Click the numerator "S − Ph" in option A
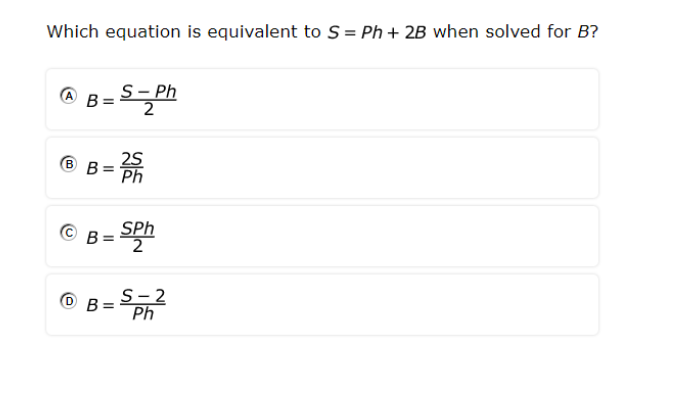This screenshot has height=403, width=679. click(x=148, y=92)
